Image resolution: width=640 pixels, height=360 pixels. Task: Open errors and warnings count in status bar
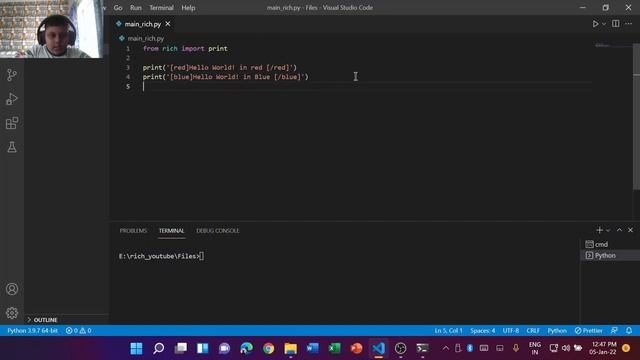tap(78, 331)
